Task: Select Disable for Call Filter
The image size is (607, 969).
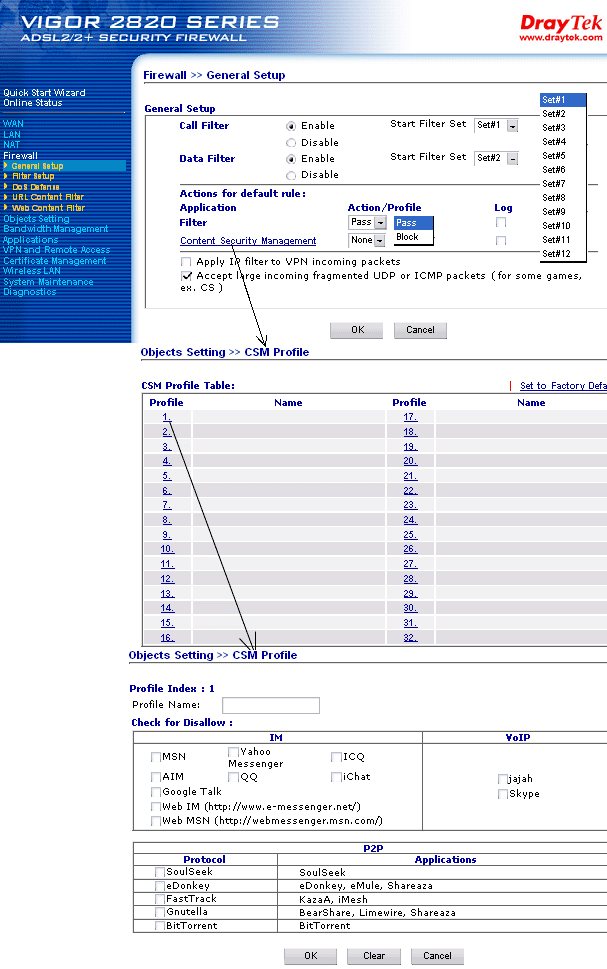Action: 291,143
